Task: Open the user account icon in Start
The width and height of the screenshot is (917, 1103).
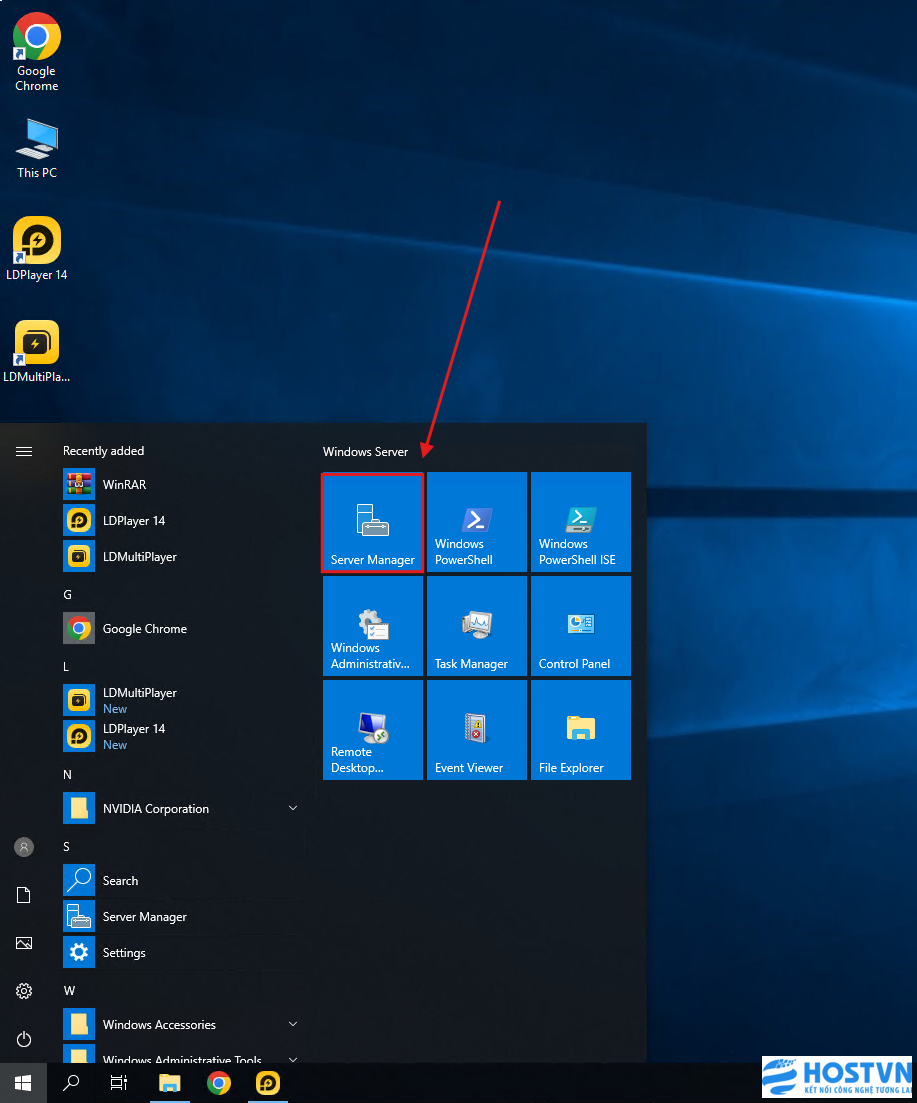Action: [x=24, y=847]
